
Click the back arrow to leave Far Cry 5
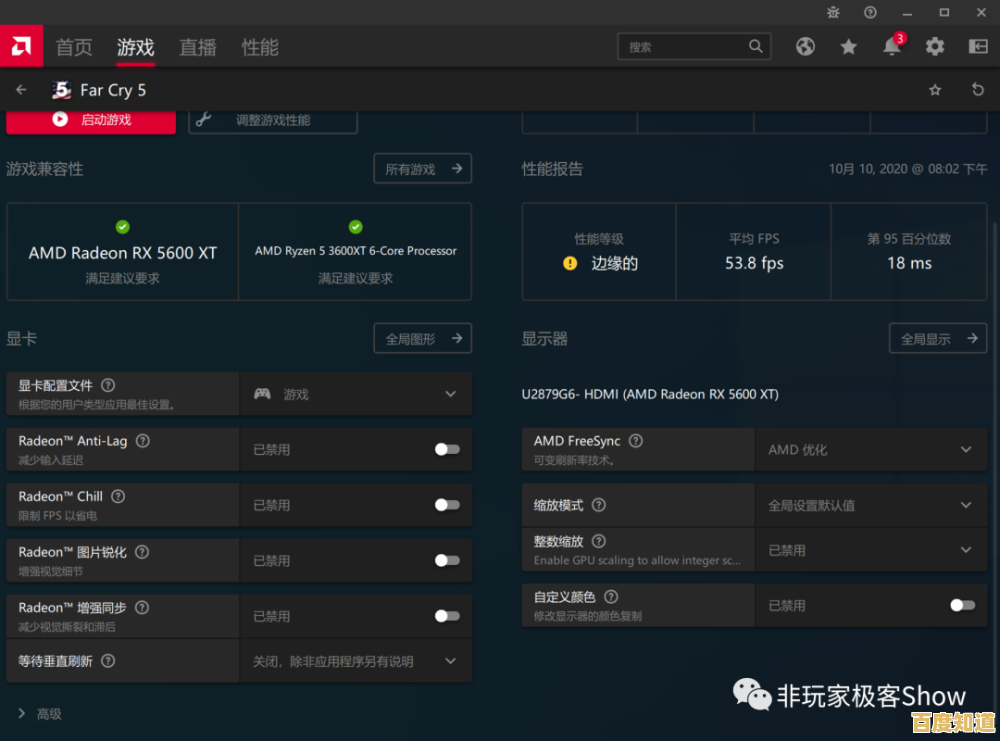point(21,89)
